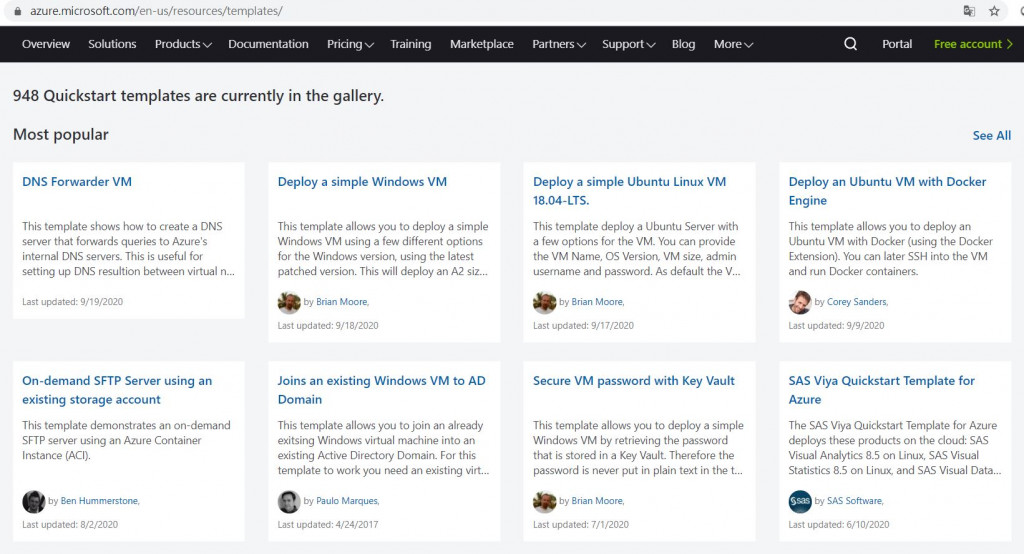Click DNS Forwarder VM description text

click(128, 249)
